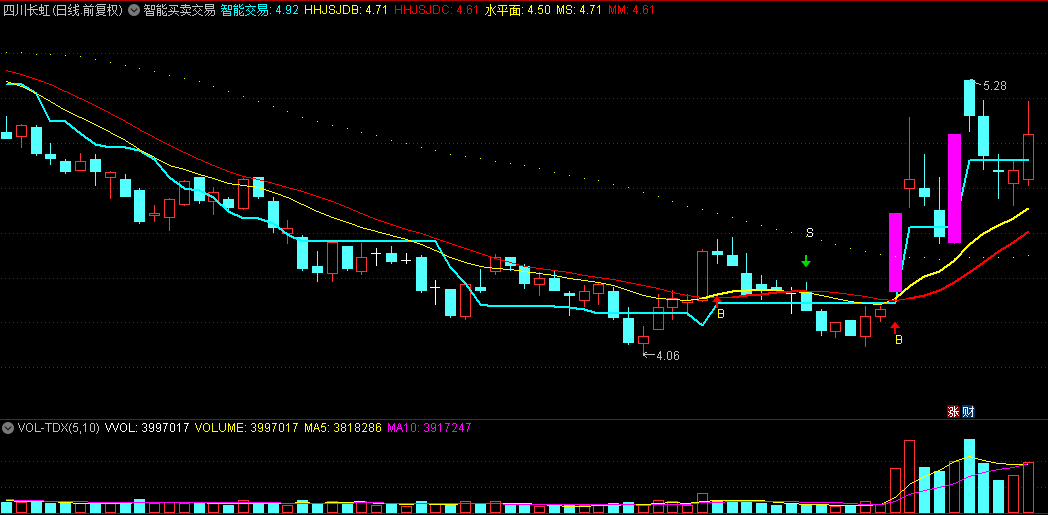Click the red buy arrow above the first B
The image size is (1048, 515).
click(x=717, y=301)
